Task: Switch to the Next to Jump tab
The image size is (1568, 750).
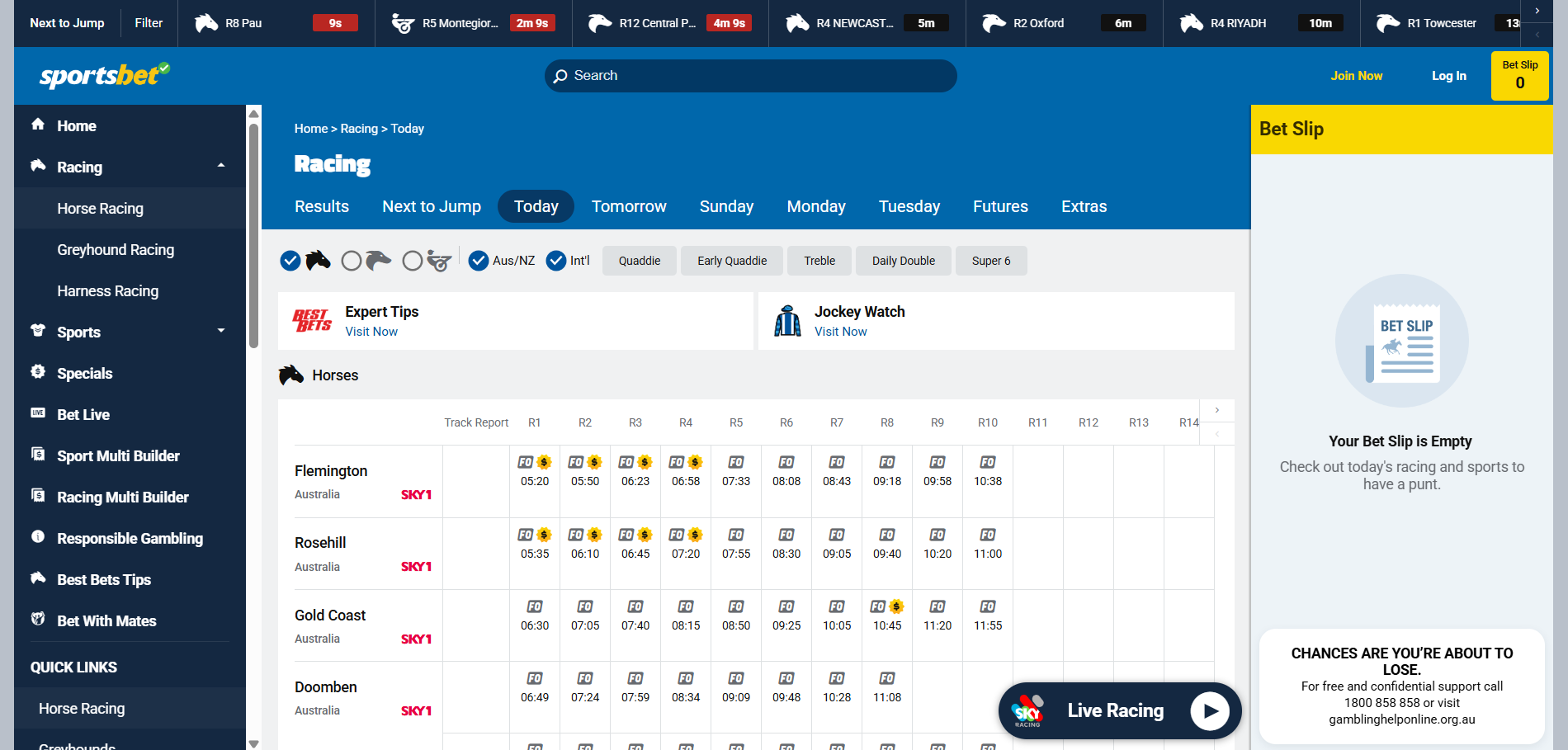Action: tap(432, 206)
